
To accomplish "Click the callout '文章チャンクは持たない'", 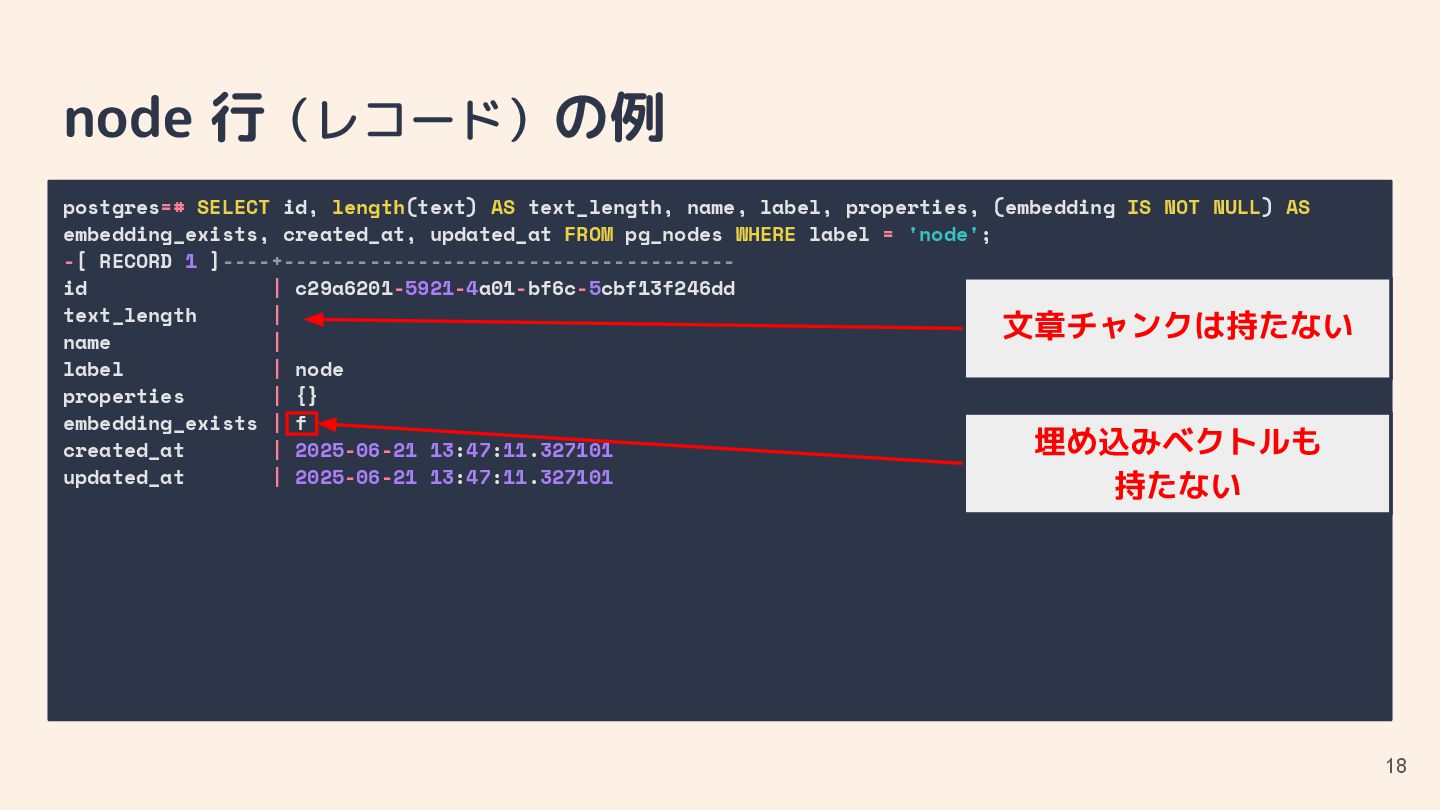I will click(x=1177, y=327).
